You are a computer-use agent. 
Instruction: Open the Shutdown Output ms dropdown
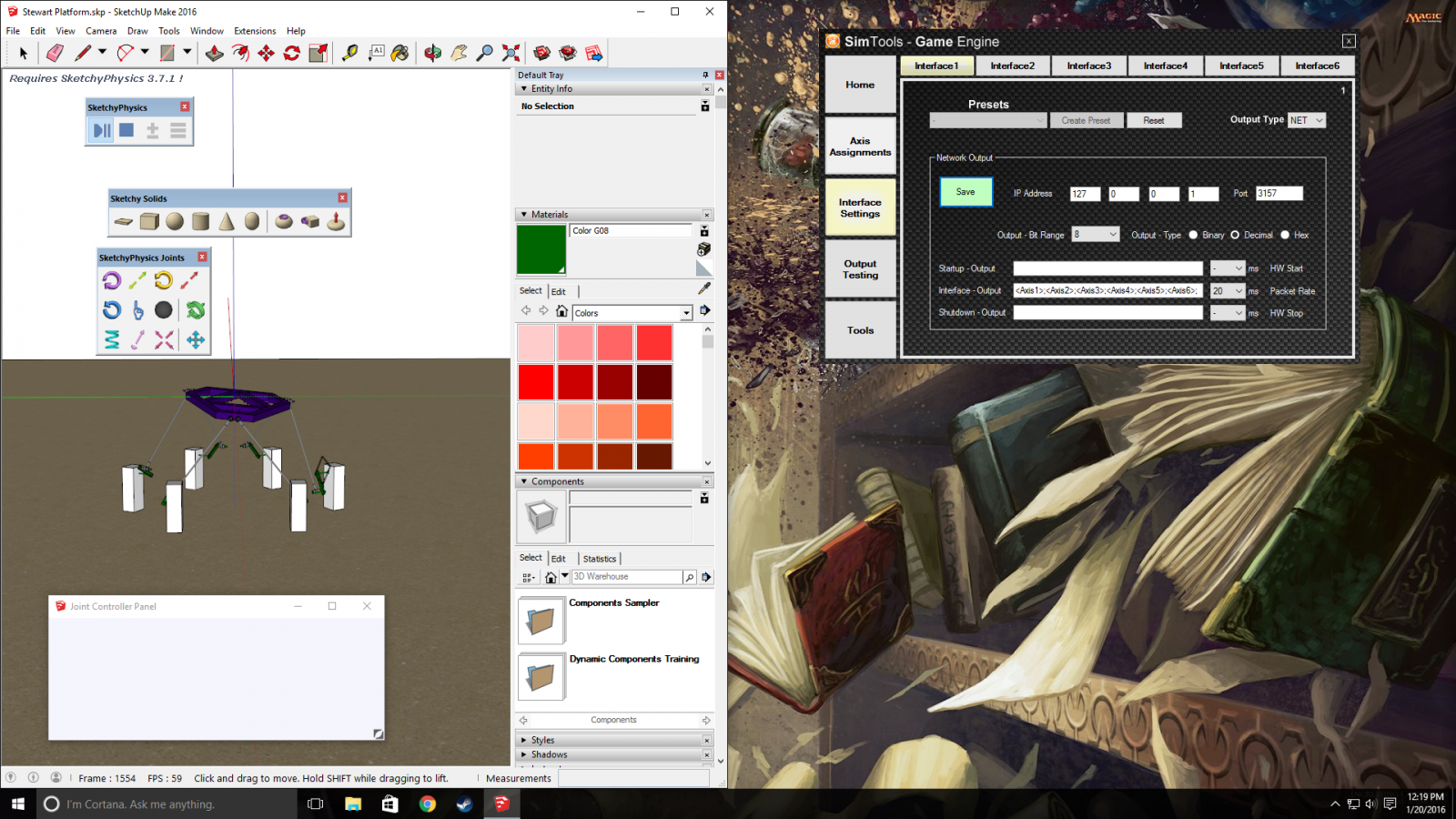[x=1228, y=313]
